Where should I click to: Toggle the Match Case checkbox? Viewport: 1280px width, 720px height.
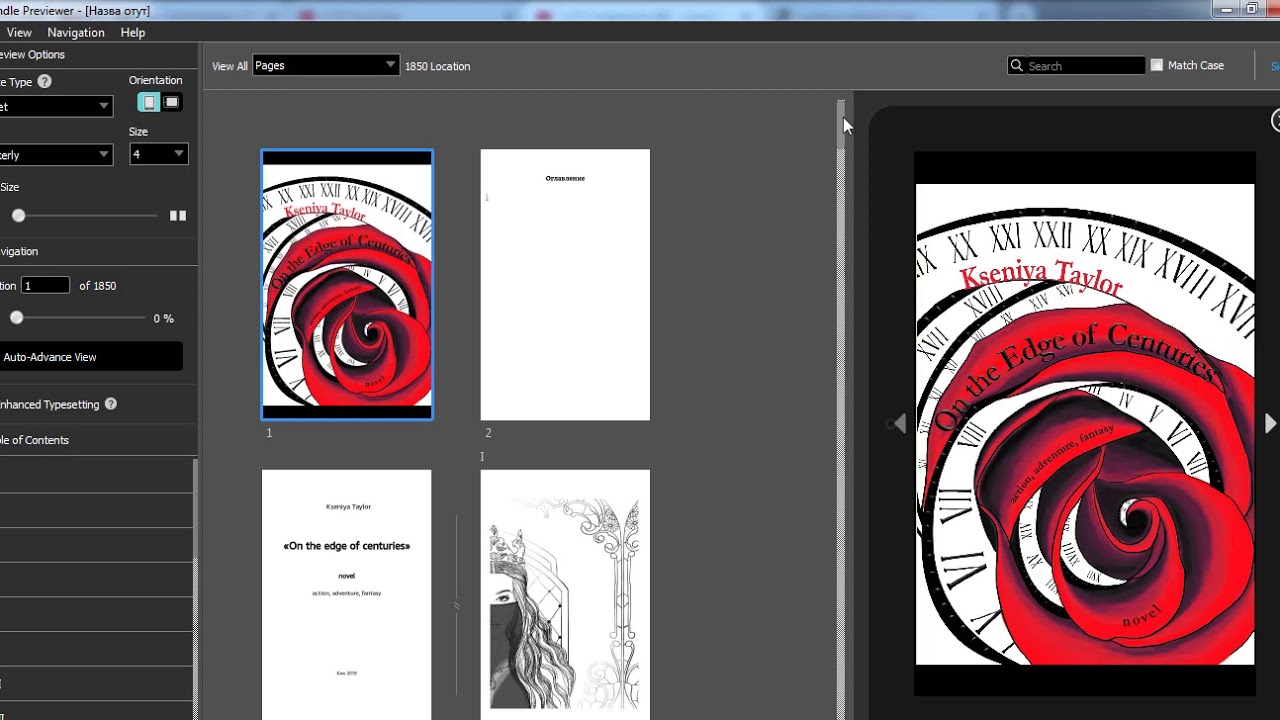1157,65
